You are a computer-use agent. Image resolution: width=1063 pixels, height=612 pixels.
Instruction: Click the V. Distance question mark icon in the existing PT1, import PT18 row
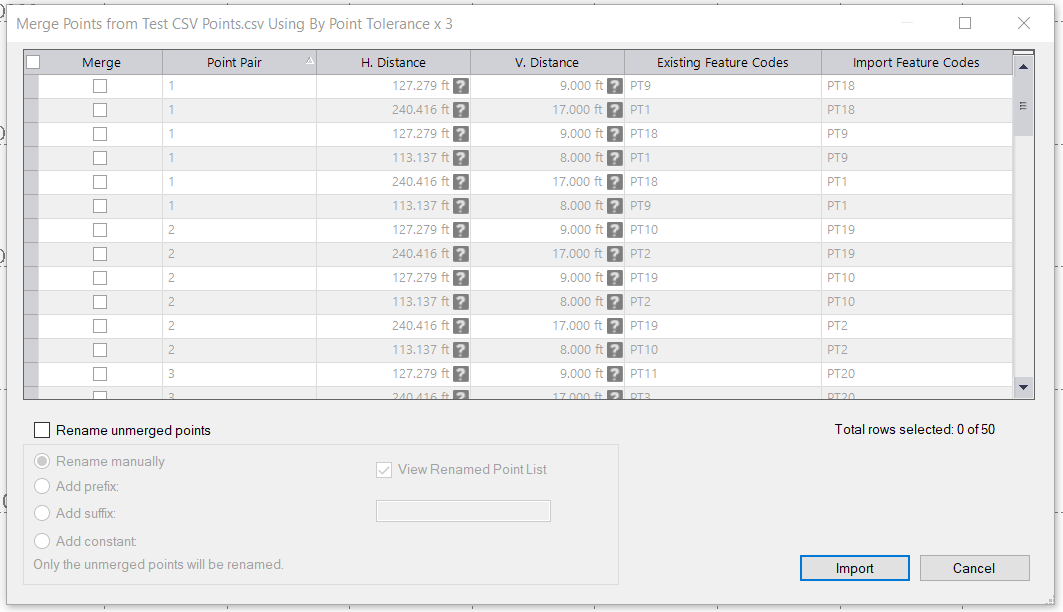614,110
